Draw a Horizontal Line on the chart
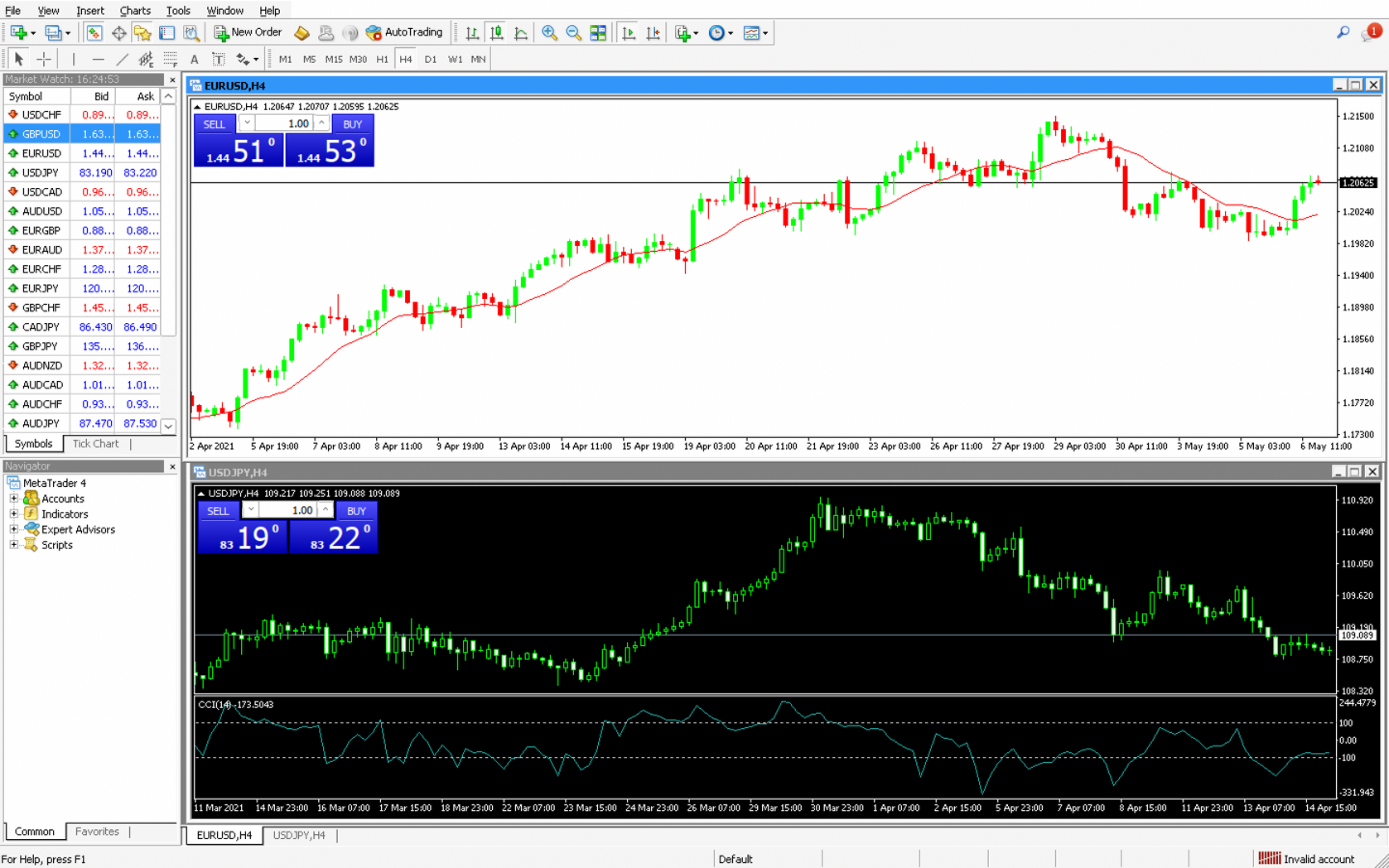 pyautogui.click(x=98, y=59)
